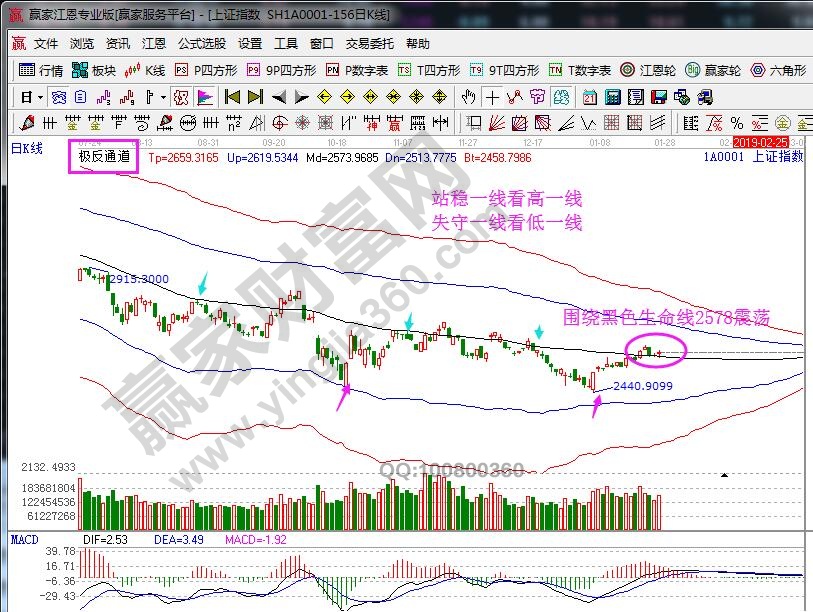Toggle the colored flag chart button

point(204,97)
